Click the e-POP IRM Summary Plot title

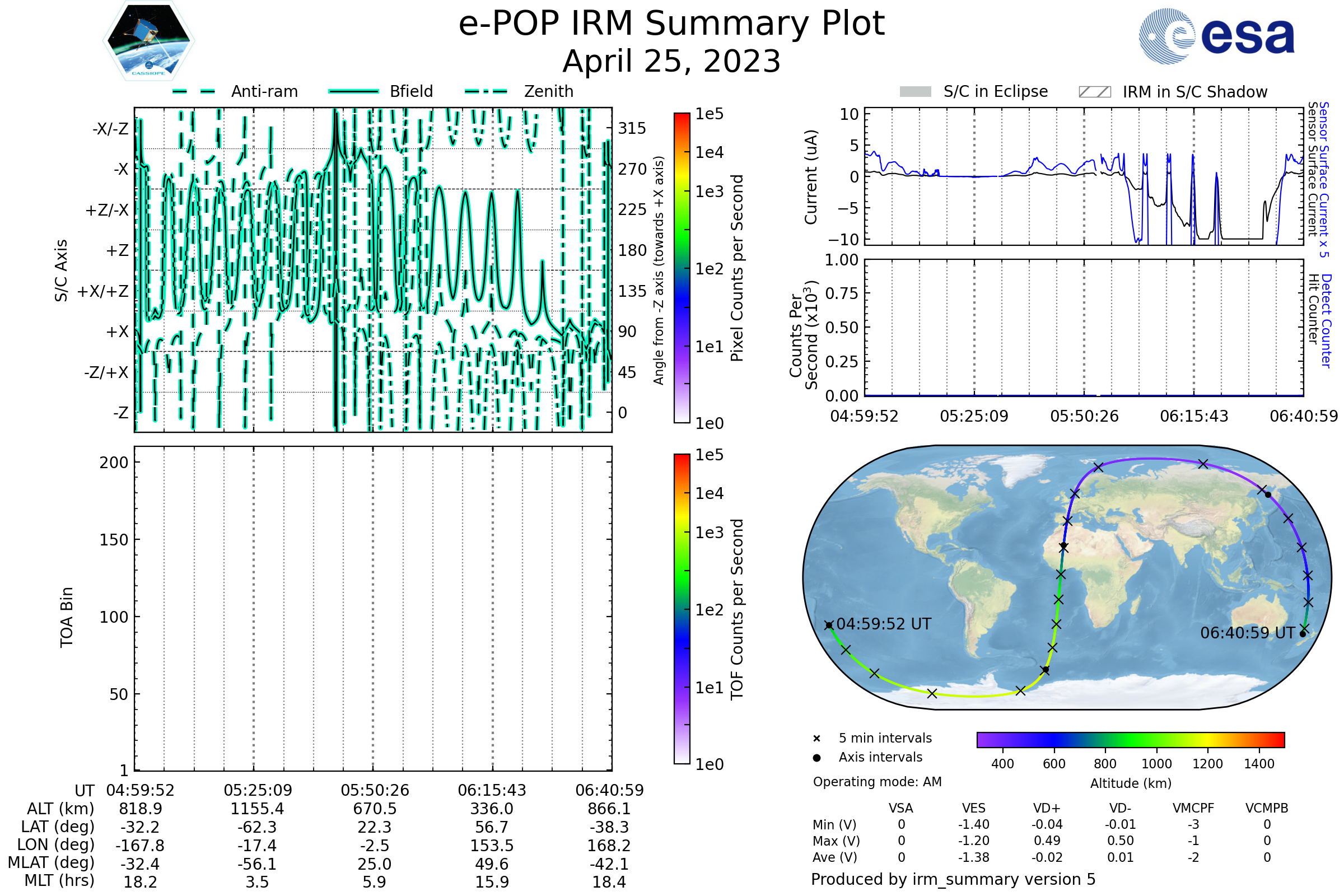coord(671,24)
